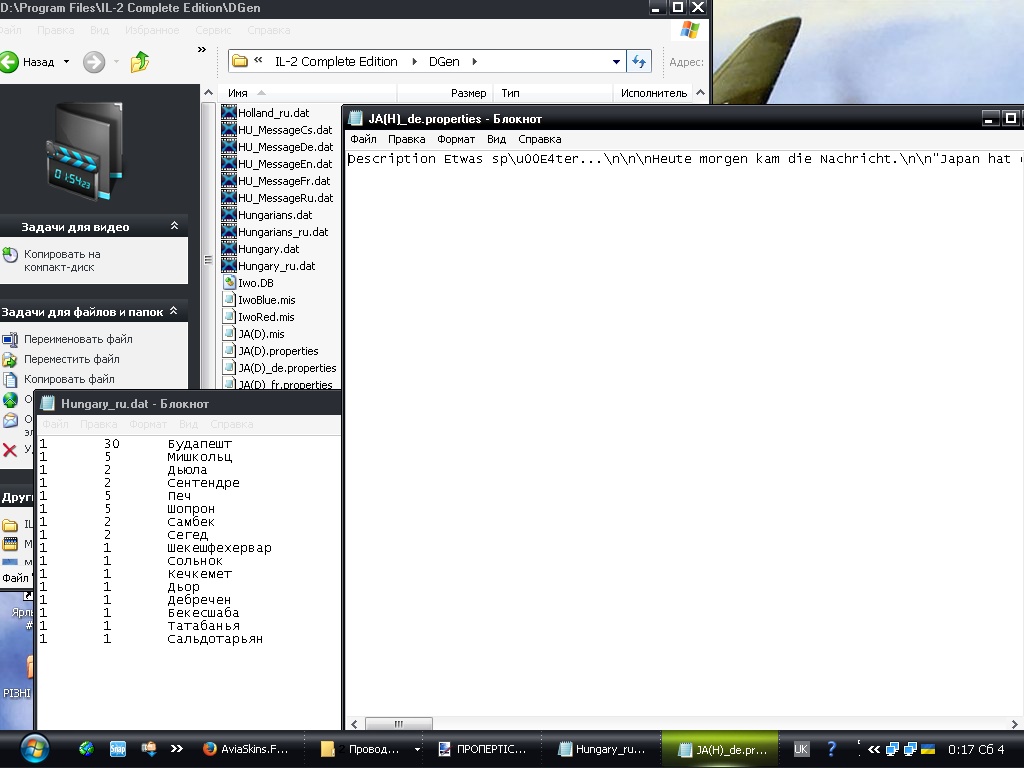
Task: Expand quick launch overflow chevron on taskbar
Action: pyautogui.click(x=176, y=749)
